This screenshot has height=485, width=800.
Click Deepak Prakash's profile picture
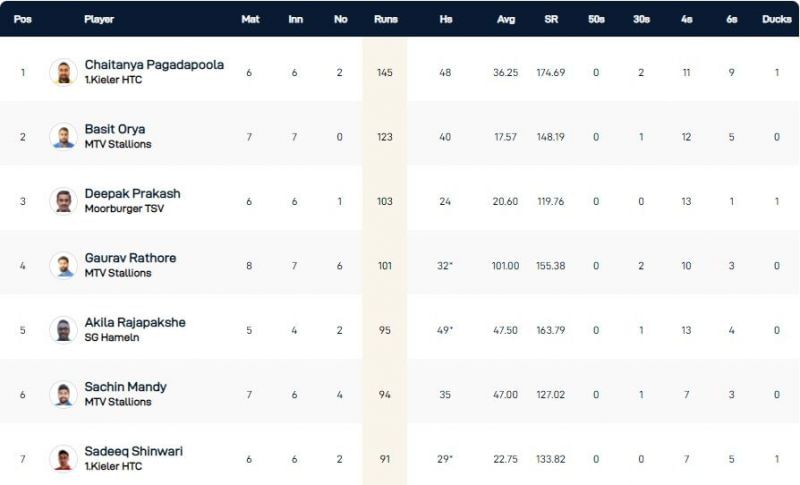click(63, 200)
